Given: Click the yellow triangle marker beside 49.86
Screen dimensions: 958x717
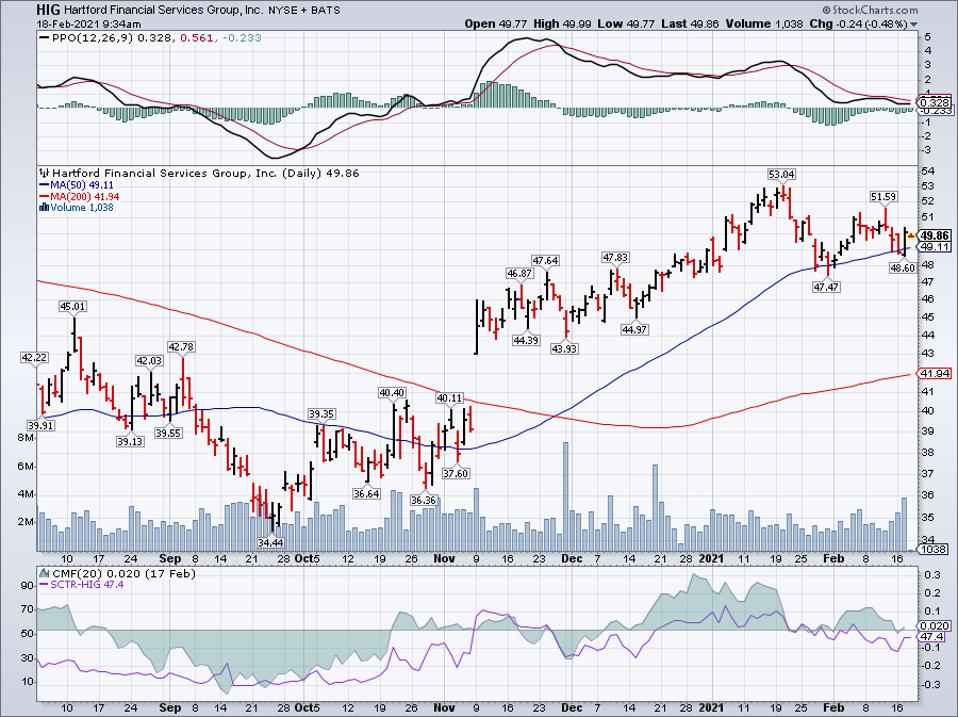Looking at the screenshot, I should [x=911, y=235].
